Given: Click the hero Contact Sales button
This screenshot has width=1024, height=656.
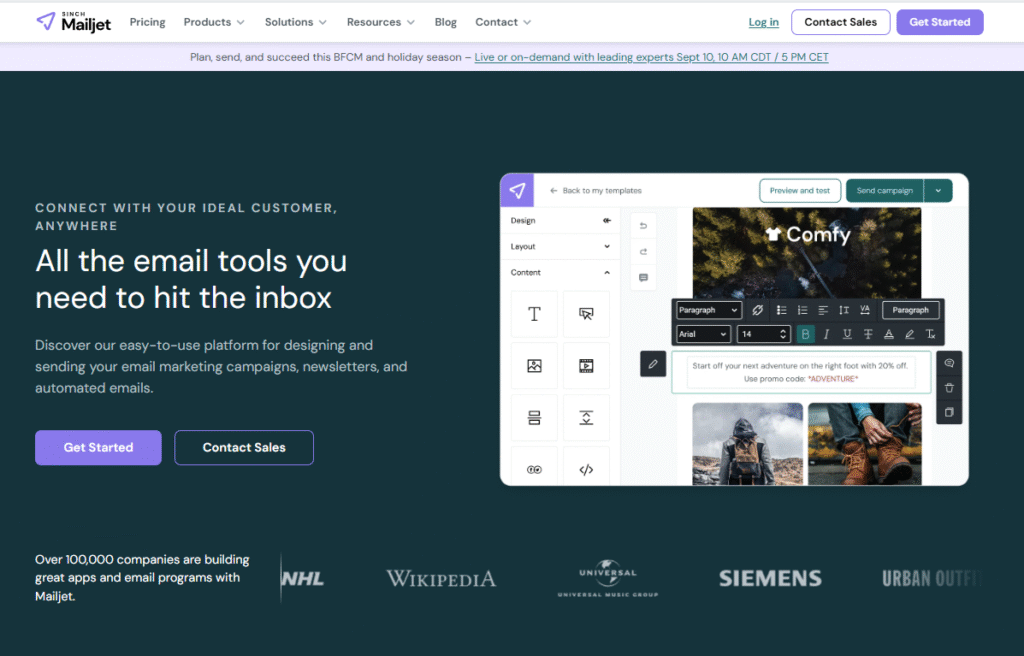Looking at the screenshot, I should (244, 448).
